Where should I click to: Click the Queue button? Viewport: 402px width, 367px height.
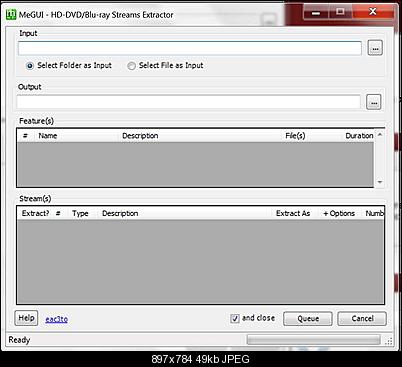click(308, 319)
